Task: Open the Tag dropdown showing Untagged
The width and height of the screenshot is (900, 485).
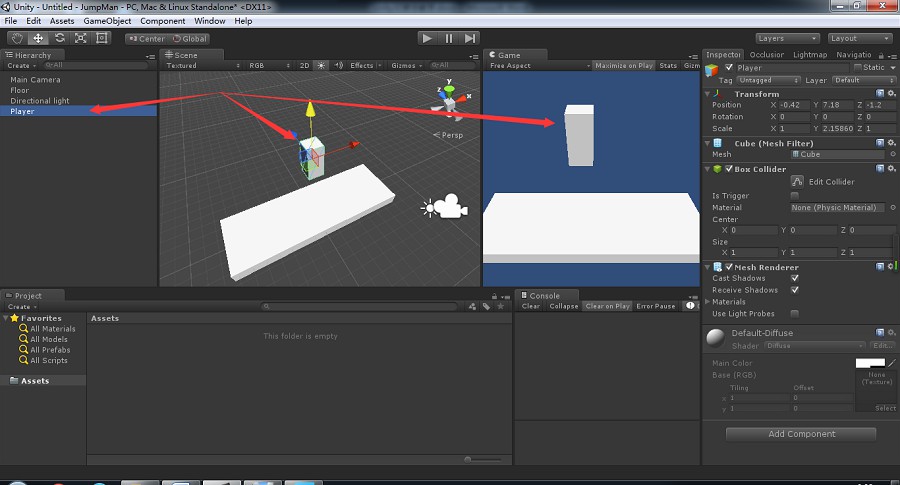Action: tap(769, 80)
